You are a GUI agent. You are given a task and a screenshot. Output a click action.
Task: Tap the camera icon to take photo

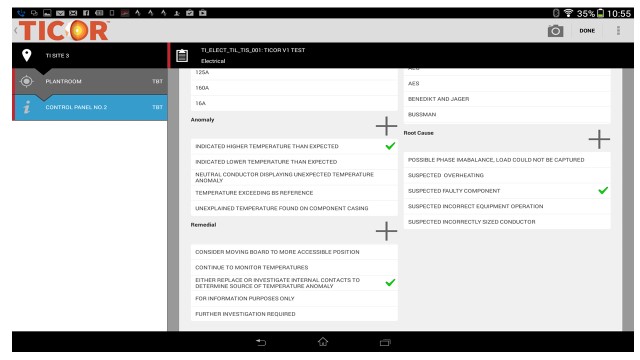tap(555, 31)
